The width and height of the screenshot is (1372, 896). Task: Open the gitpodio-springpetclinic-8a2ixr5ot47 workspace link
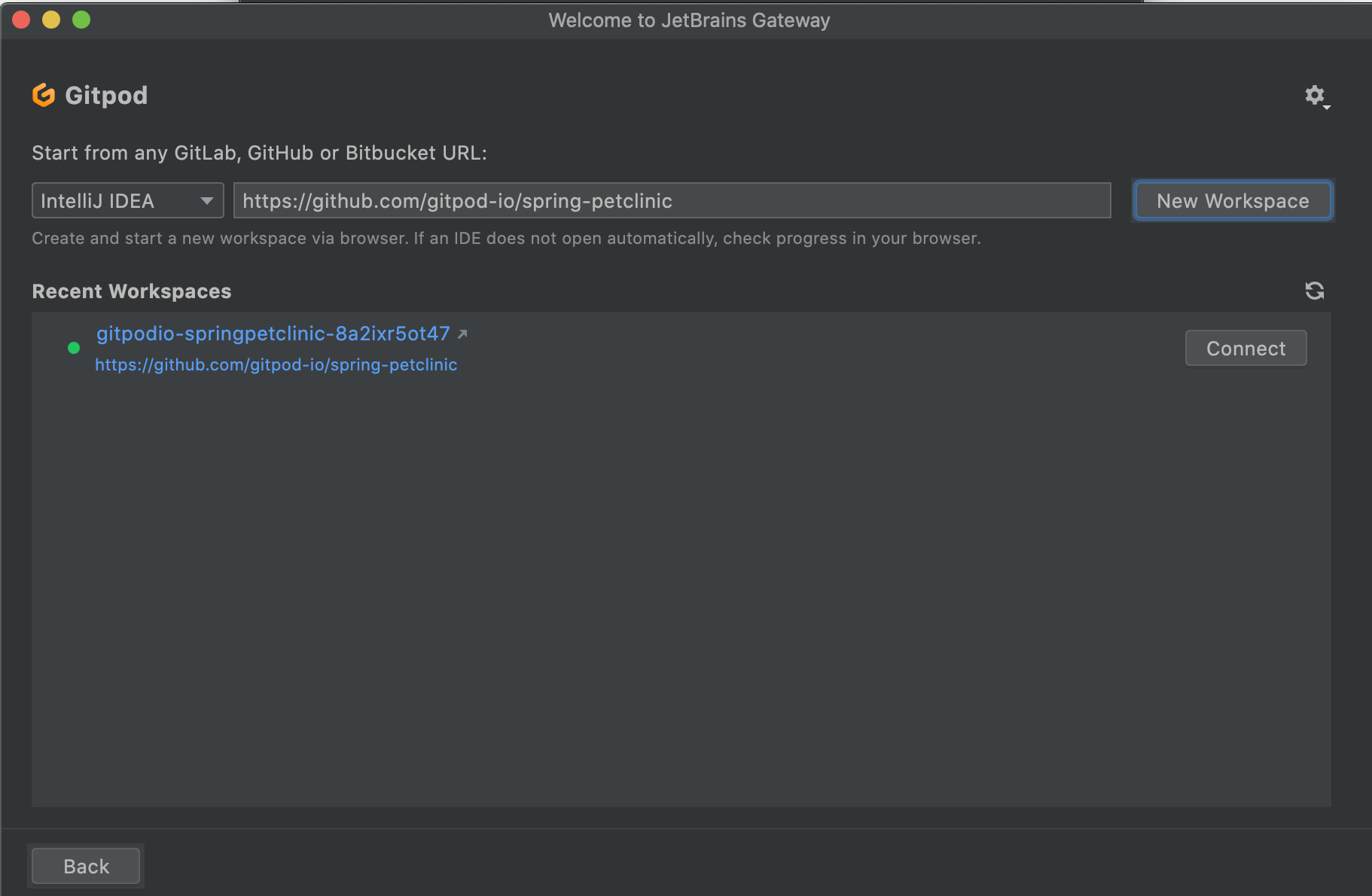point(273,334)
